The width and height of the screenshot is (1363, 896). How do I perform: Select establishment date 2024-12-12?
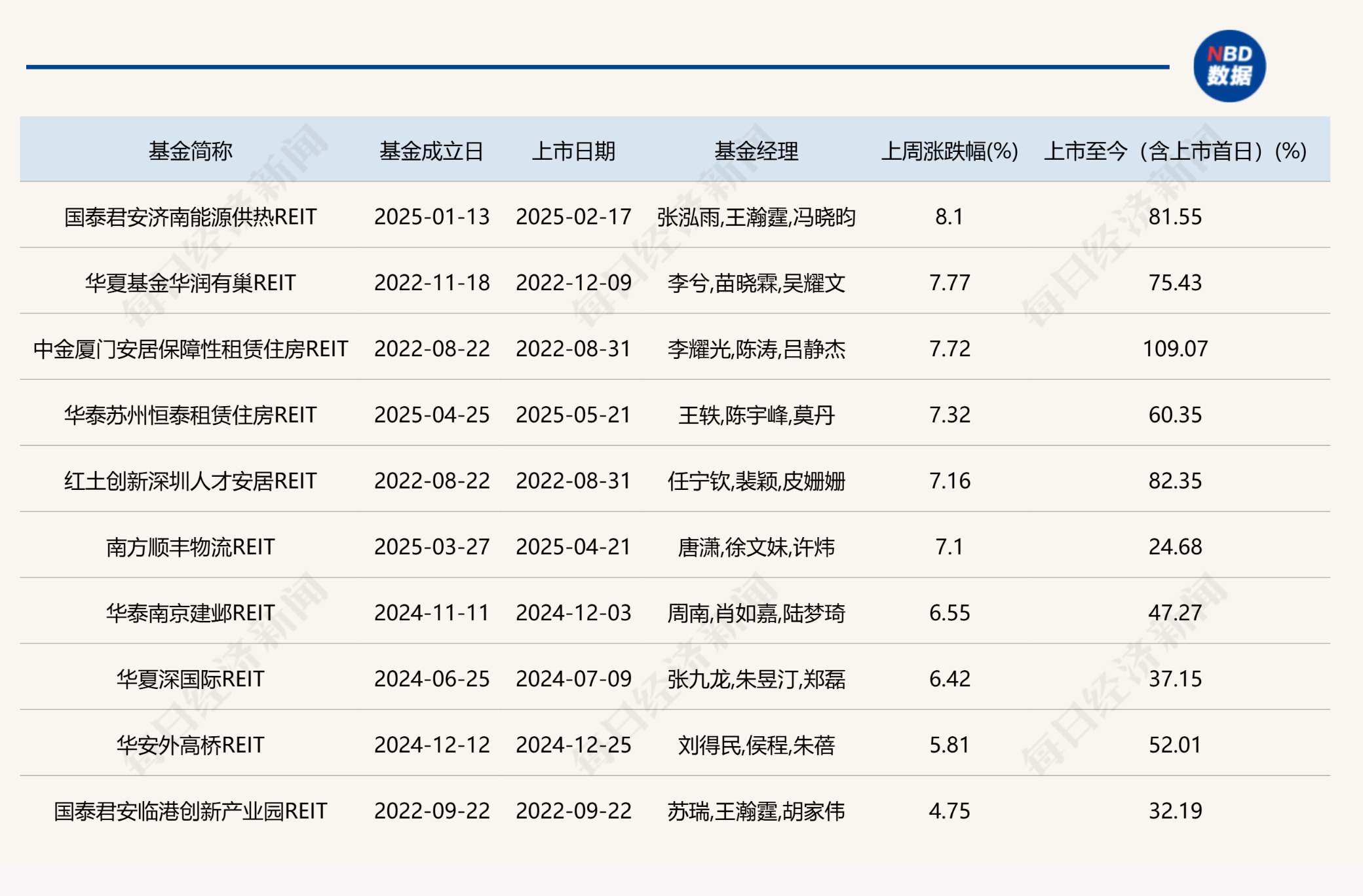pyautogui.click(x=432, y=745)
